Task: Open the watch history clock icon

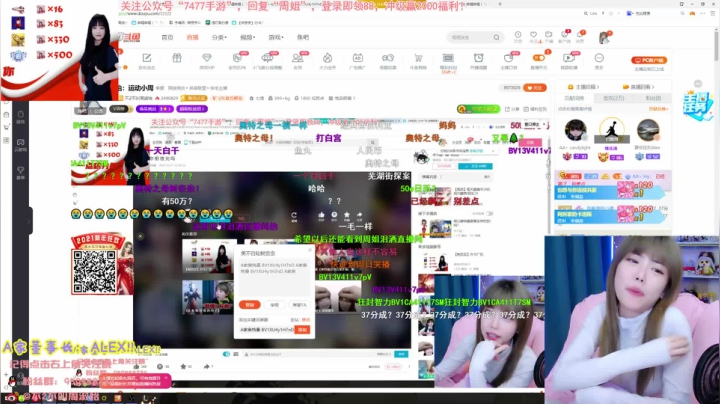Action: [518, 35]
